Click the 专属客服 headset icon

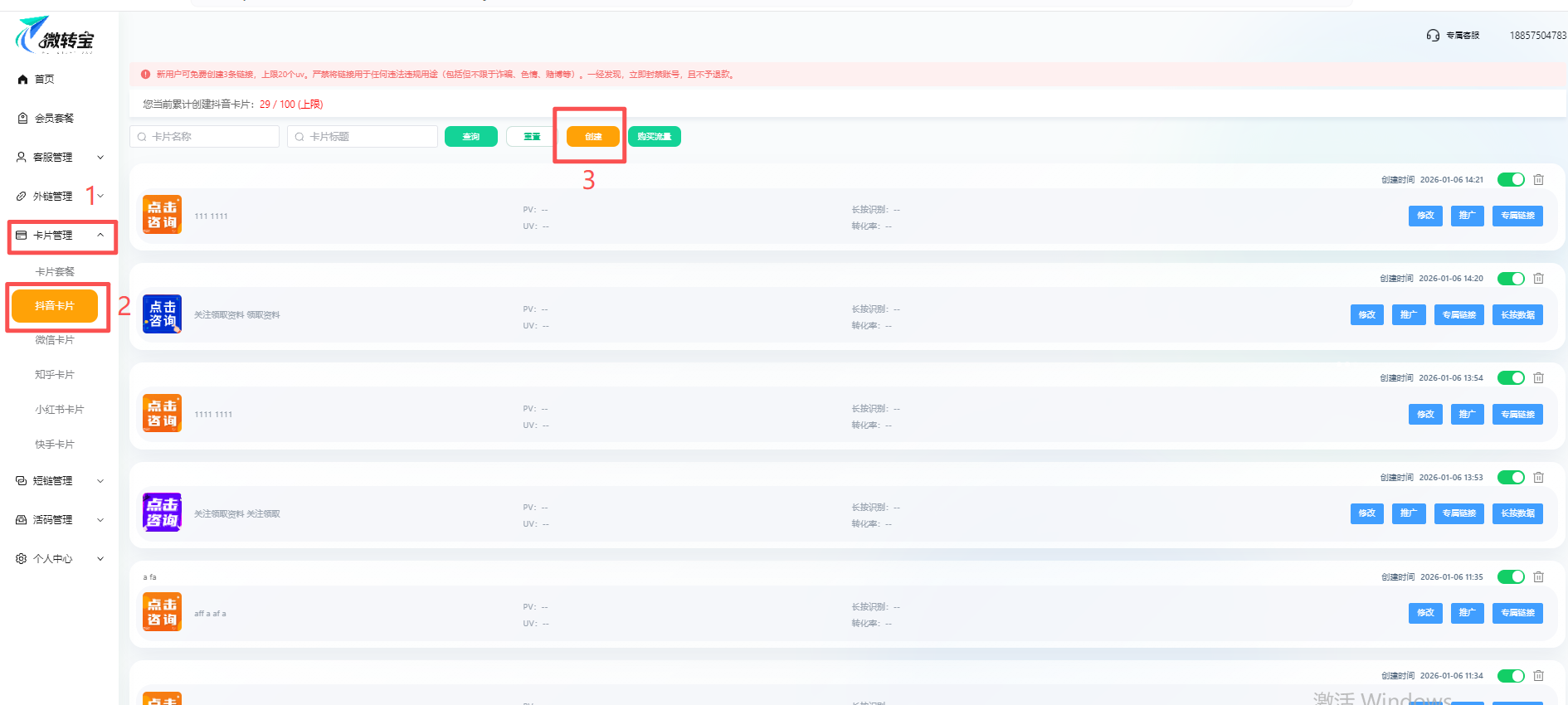(x=1433, y=35)
